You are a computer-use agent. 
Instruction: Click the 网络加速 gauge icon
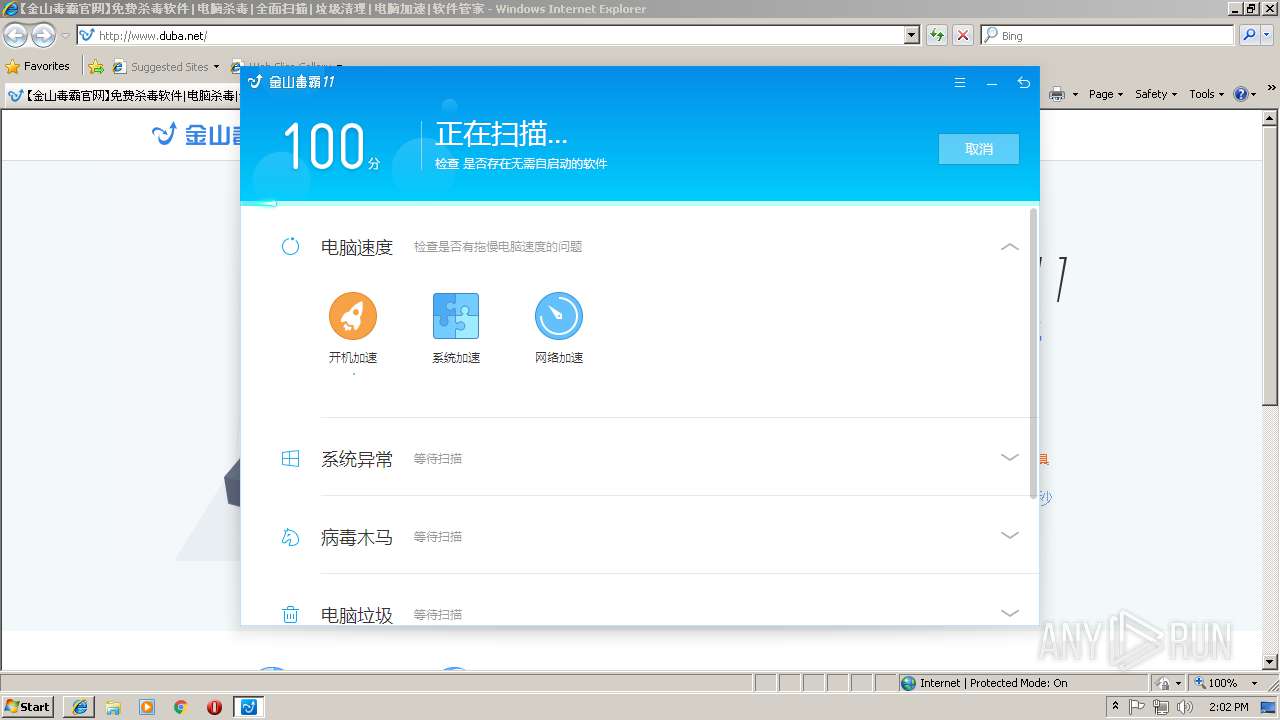point(559,316)
